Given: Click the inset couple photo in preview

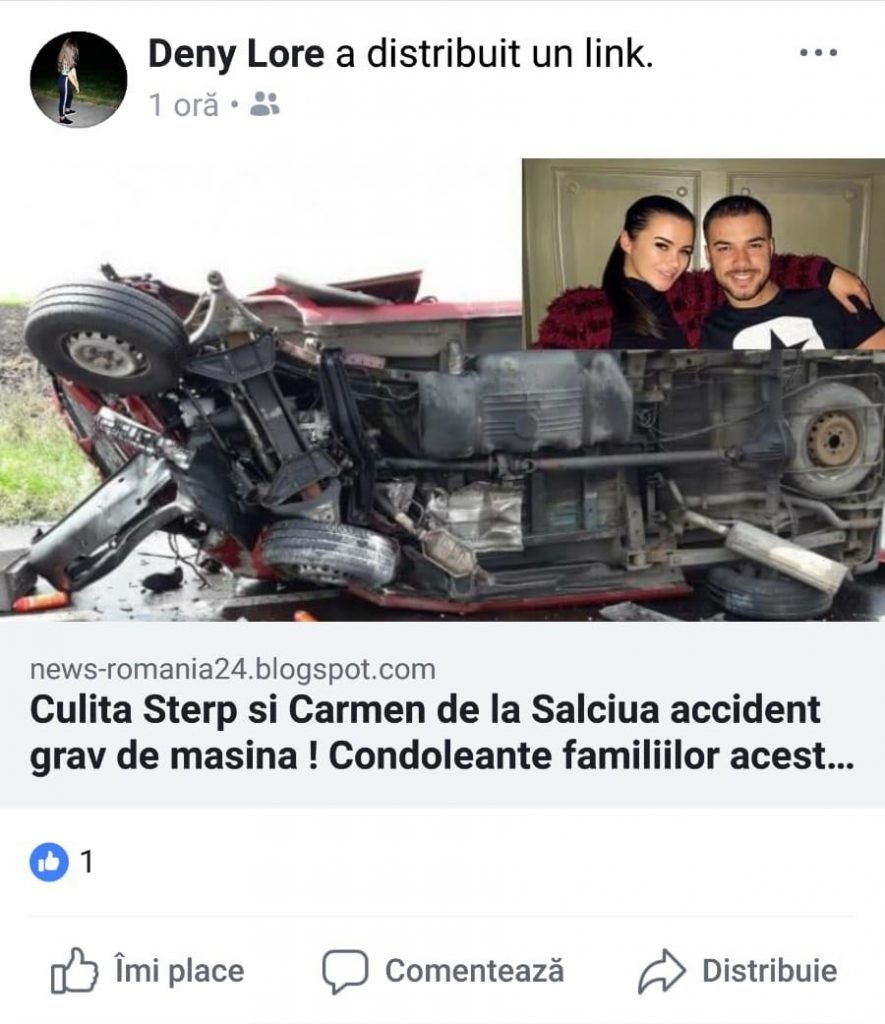Looking at the screenshot, I should click(x=703, y=253).
